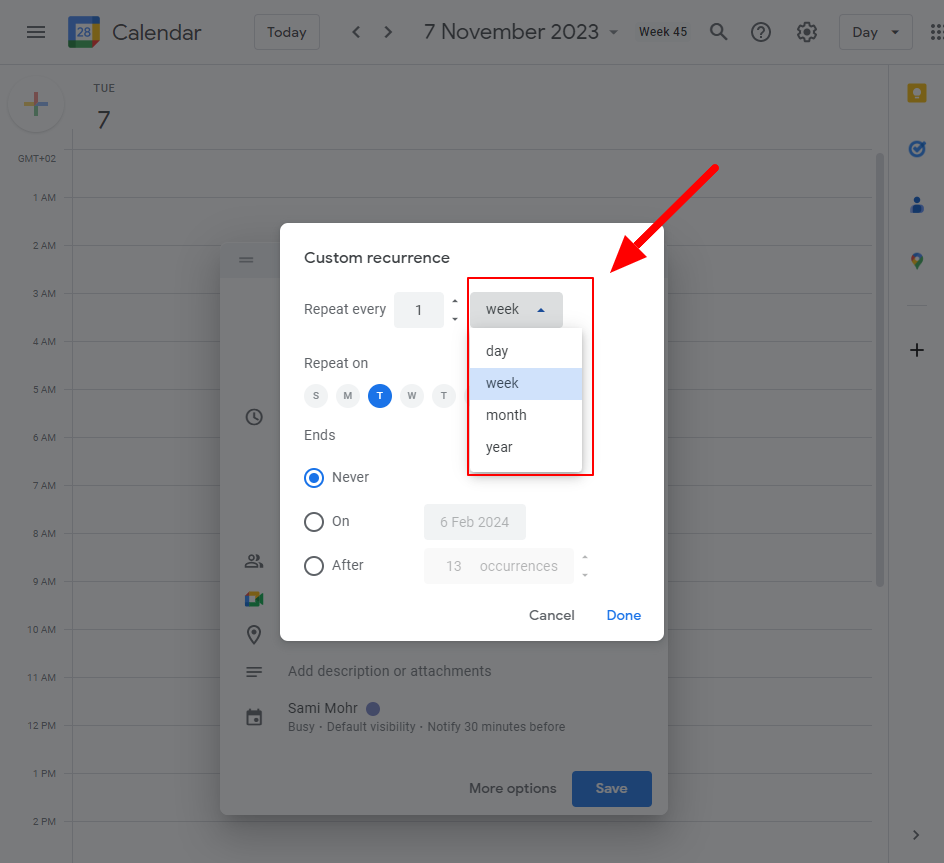The image size is (944, 863).
Task: Choose month from the frequency list
Action: click(x=507, y=416)
